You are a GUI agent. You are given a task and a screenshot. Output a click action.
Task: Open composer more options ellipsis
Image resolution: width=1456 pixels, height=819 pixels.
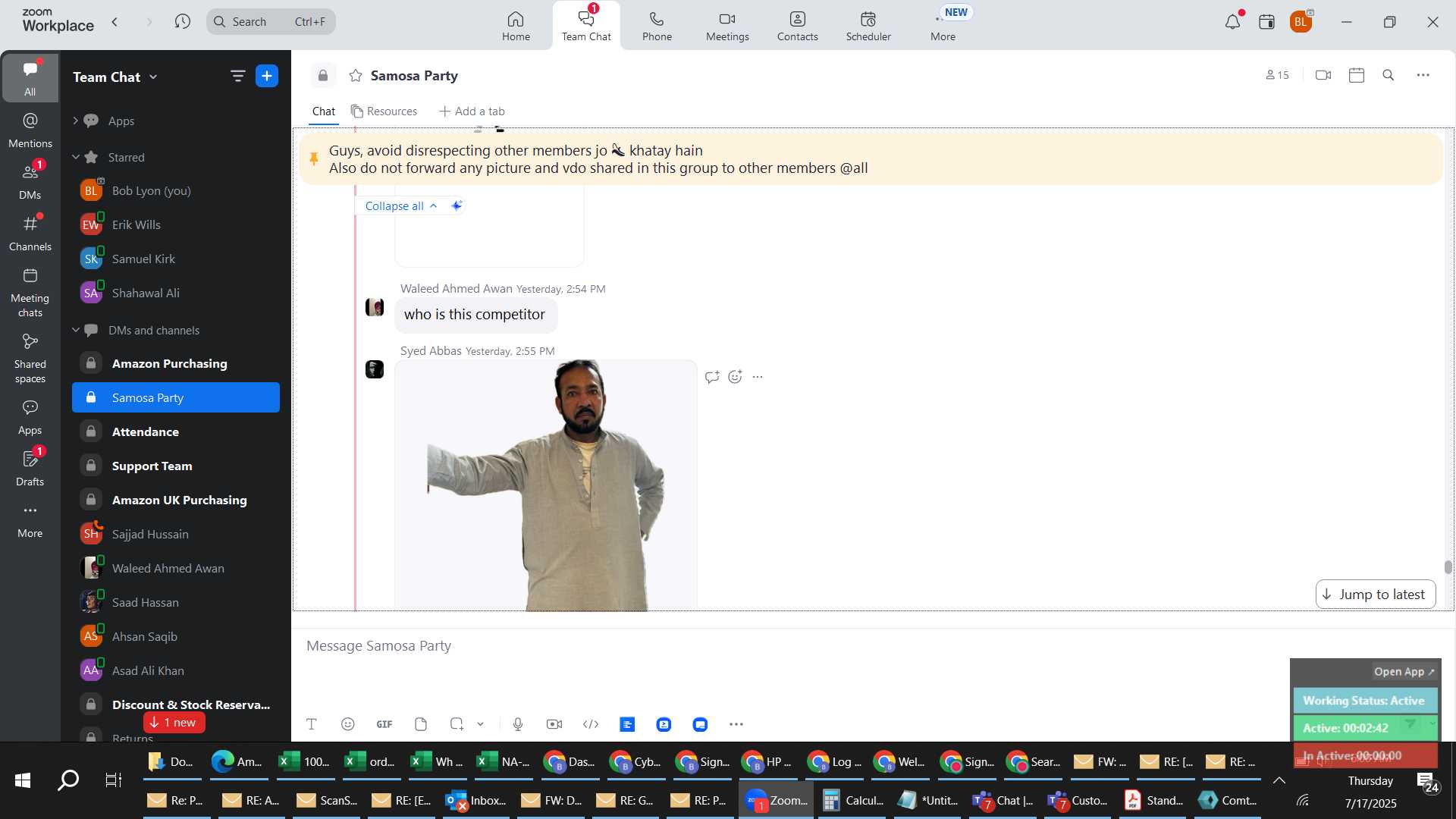pyautogui.click(x=736, y=724)
